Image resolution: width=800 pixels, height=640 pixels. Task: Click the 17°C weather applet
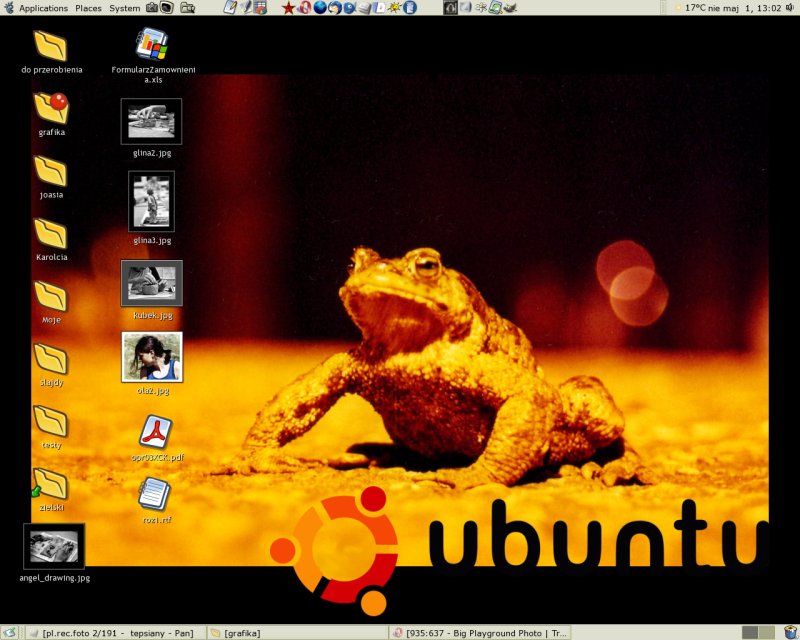(x=689, y=8)
